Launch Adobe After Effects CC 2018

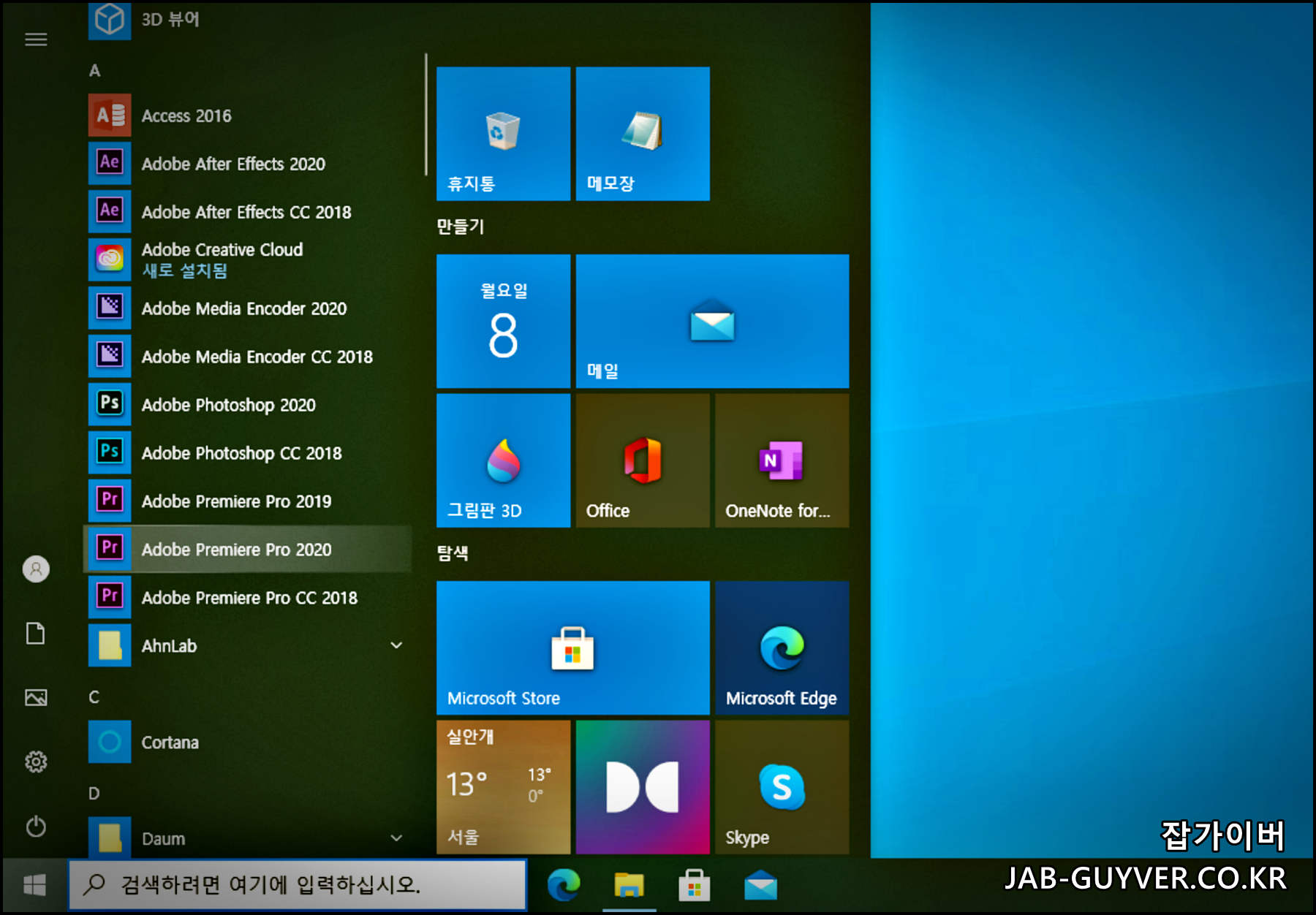coord(247,212)
